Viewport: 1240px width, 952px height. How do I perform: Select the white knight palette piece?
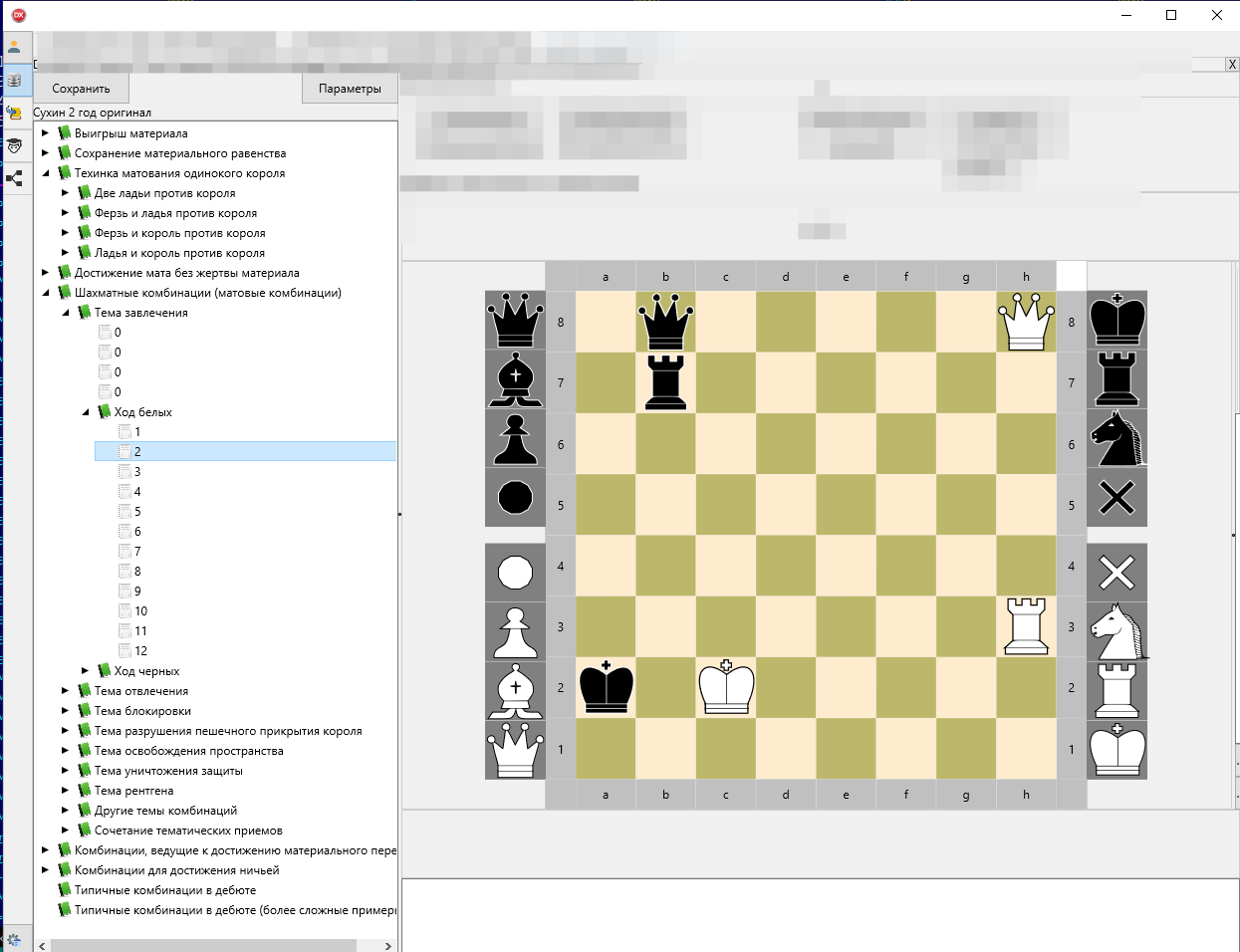(1116, 631)
